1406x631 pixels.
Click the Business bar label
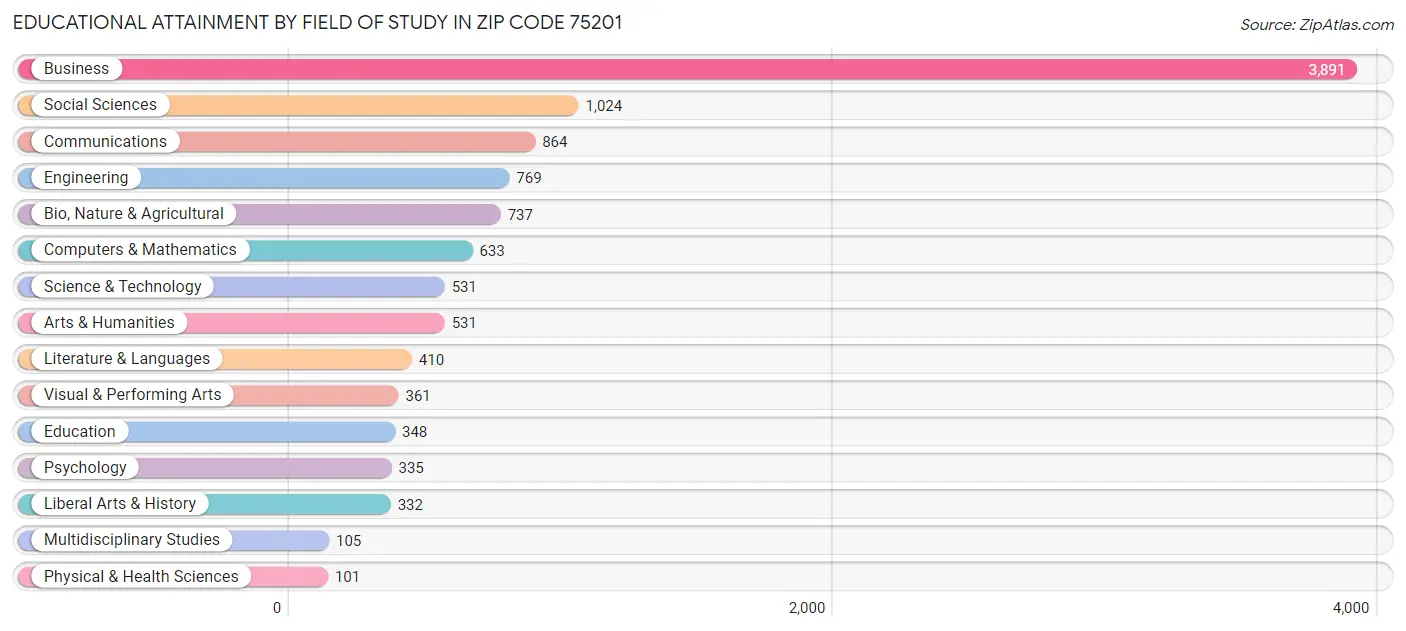click(x=76, y=69)
